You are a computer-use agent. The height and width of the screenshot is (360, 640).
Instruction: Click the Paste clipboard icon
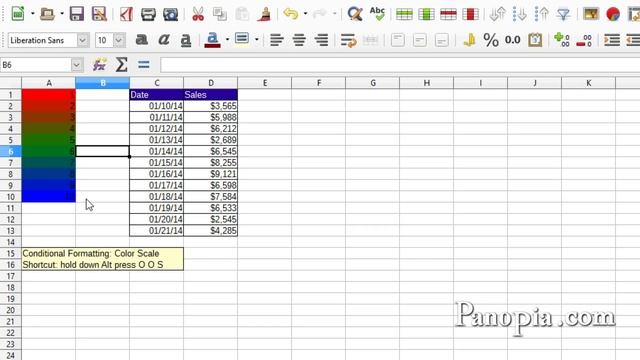click(x=242, y=14)
